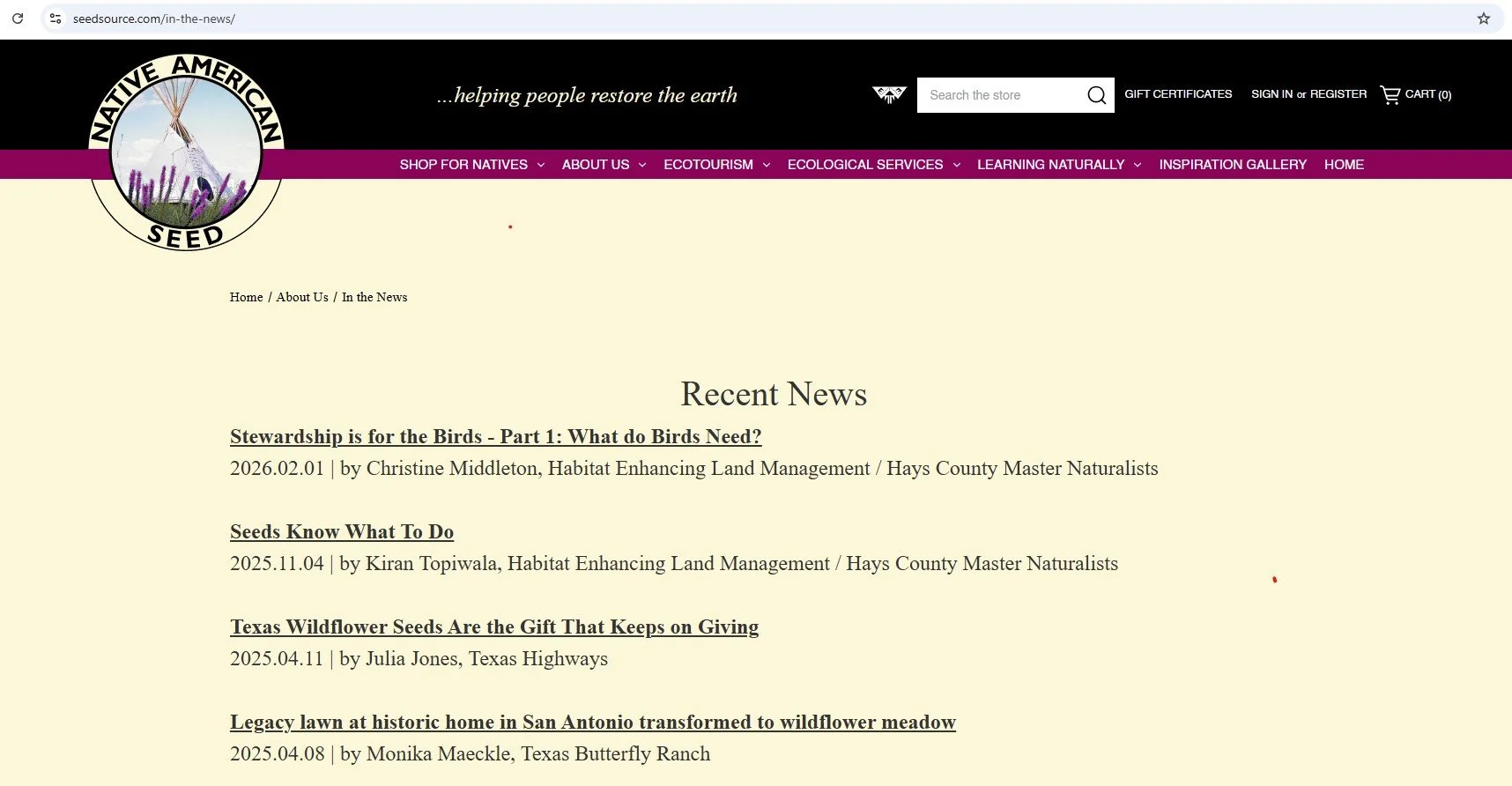
Task: Click the Native American Seed logo
Action: [x=186, y=152]
